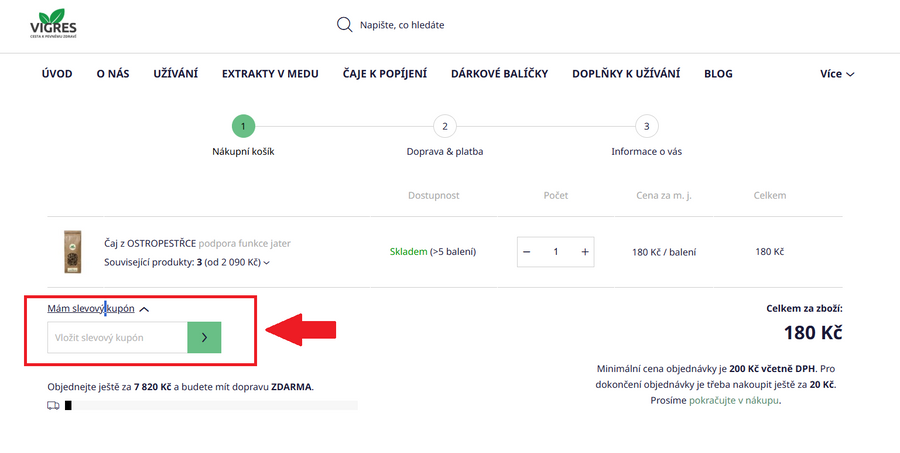
Task: Click the Vigres logo
Action: pyautogui.click(x=53, y=24)
